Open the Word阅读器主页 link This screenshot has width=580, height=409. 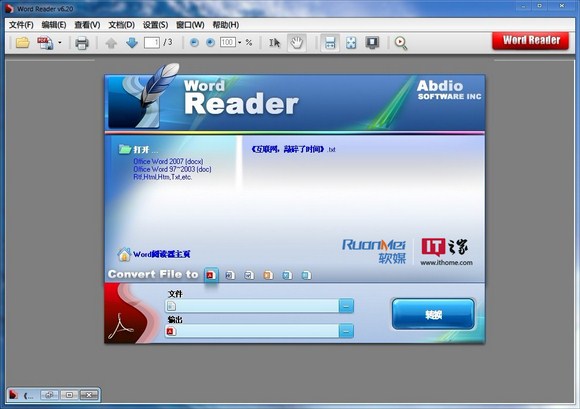pyautogui.click(x=162, y=254)
